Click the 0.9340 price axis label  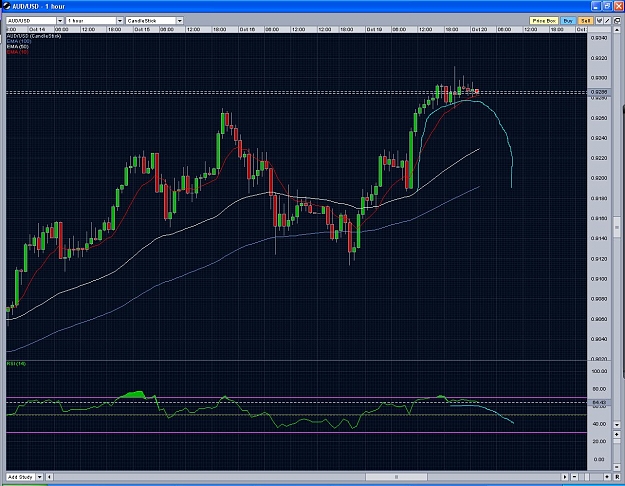[599, 38]
